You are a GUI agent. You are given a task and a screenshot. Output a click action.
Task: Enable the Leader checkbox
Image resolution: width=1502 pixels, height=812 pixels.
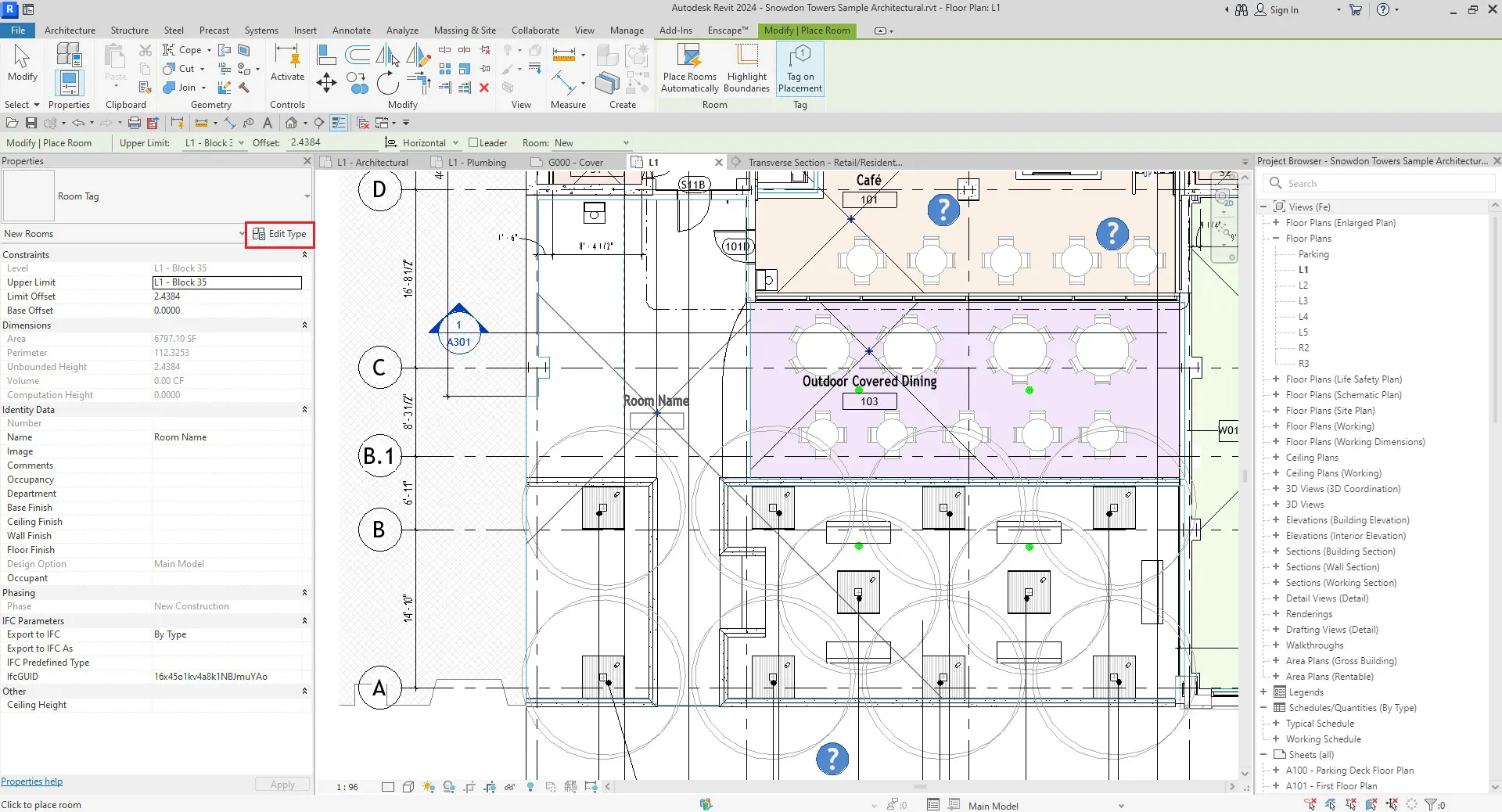pyautogui.click(x=473, y=143)
